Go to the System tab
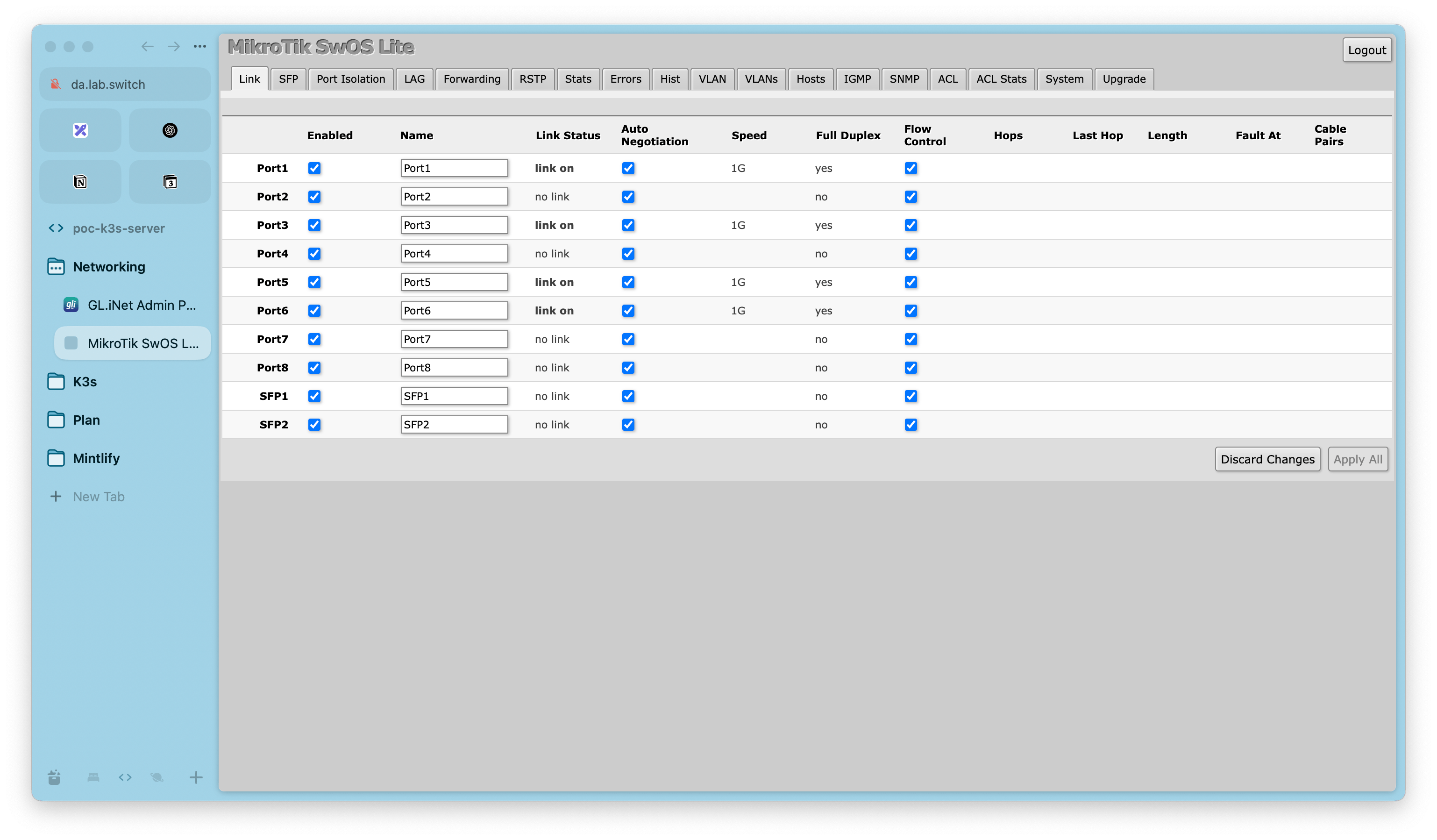Image resolution: width=1437 pixels, height=840 pixels. pyautogui.click(x=1065, y=79)
